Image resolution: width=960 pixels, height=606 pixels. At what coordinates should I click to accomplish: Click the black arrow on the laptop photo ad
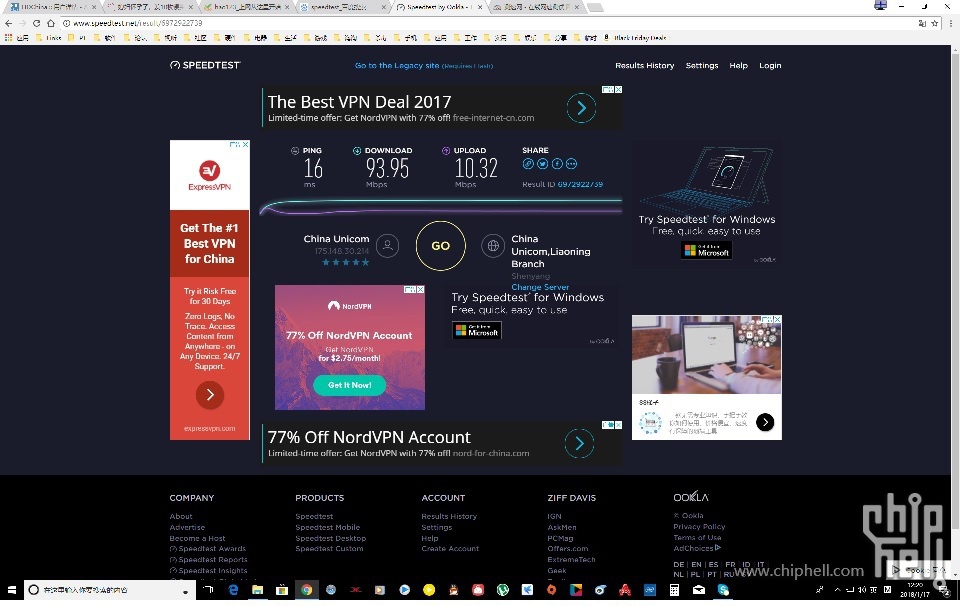point(765,422)
